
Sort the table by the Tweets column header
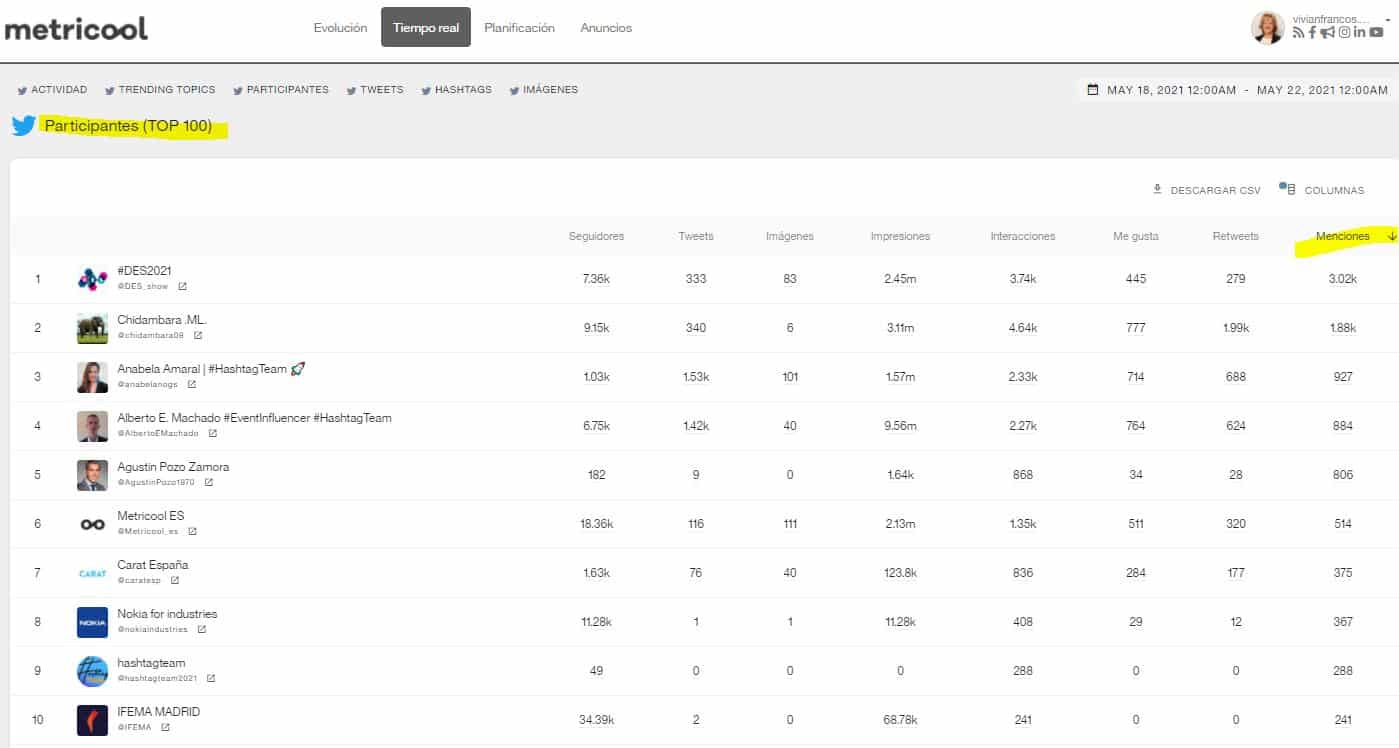tap(696, 236)
